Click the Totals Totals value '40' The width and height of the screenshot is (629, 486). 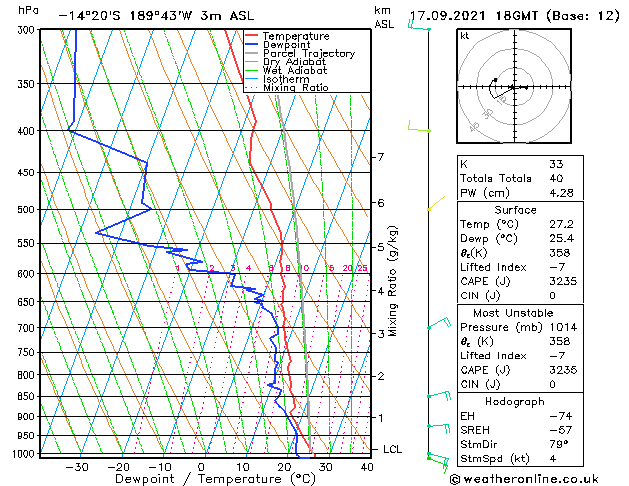pyautogui.click(x=556, y=178)
